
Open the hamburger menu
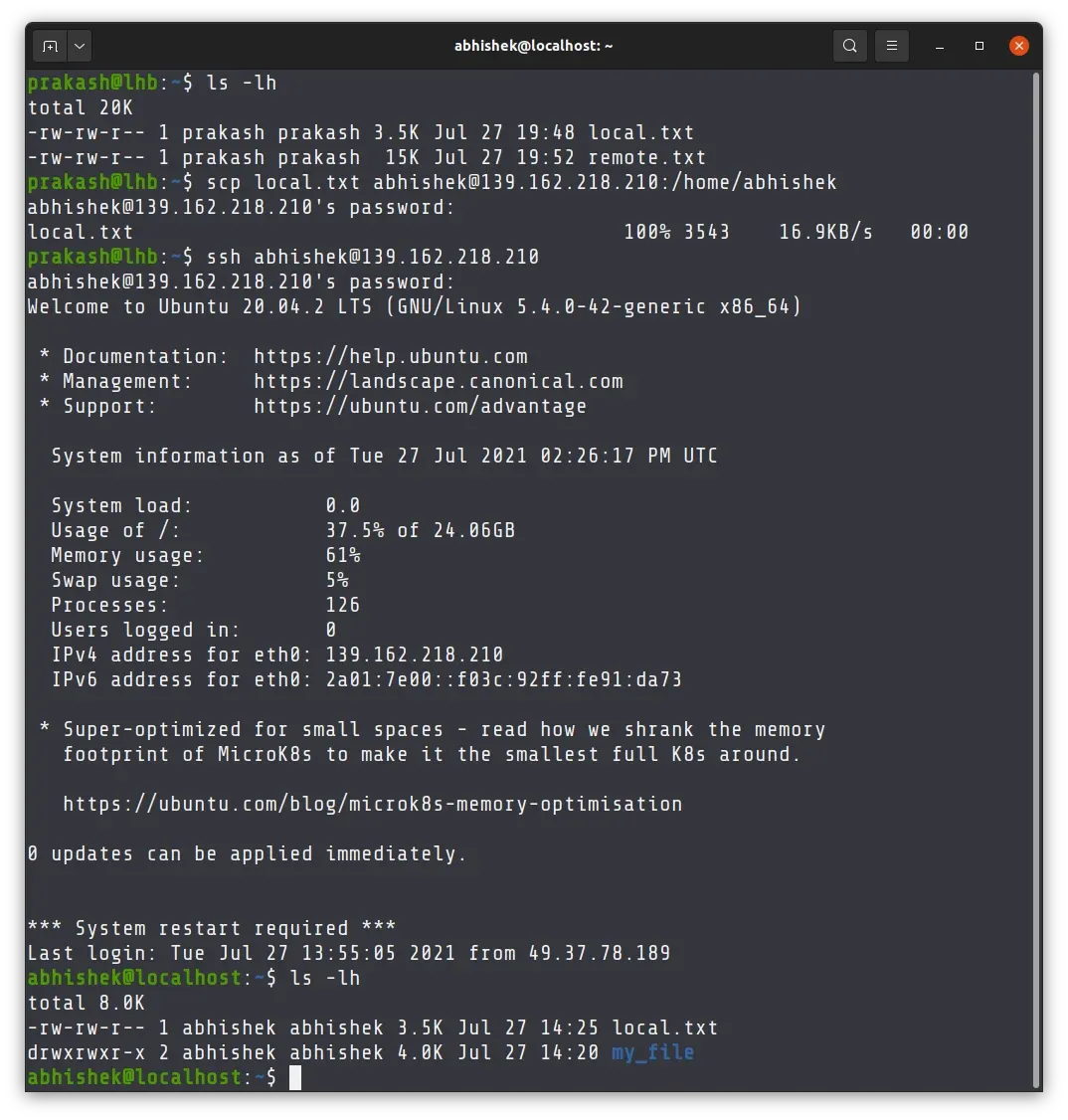(892, 47)
